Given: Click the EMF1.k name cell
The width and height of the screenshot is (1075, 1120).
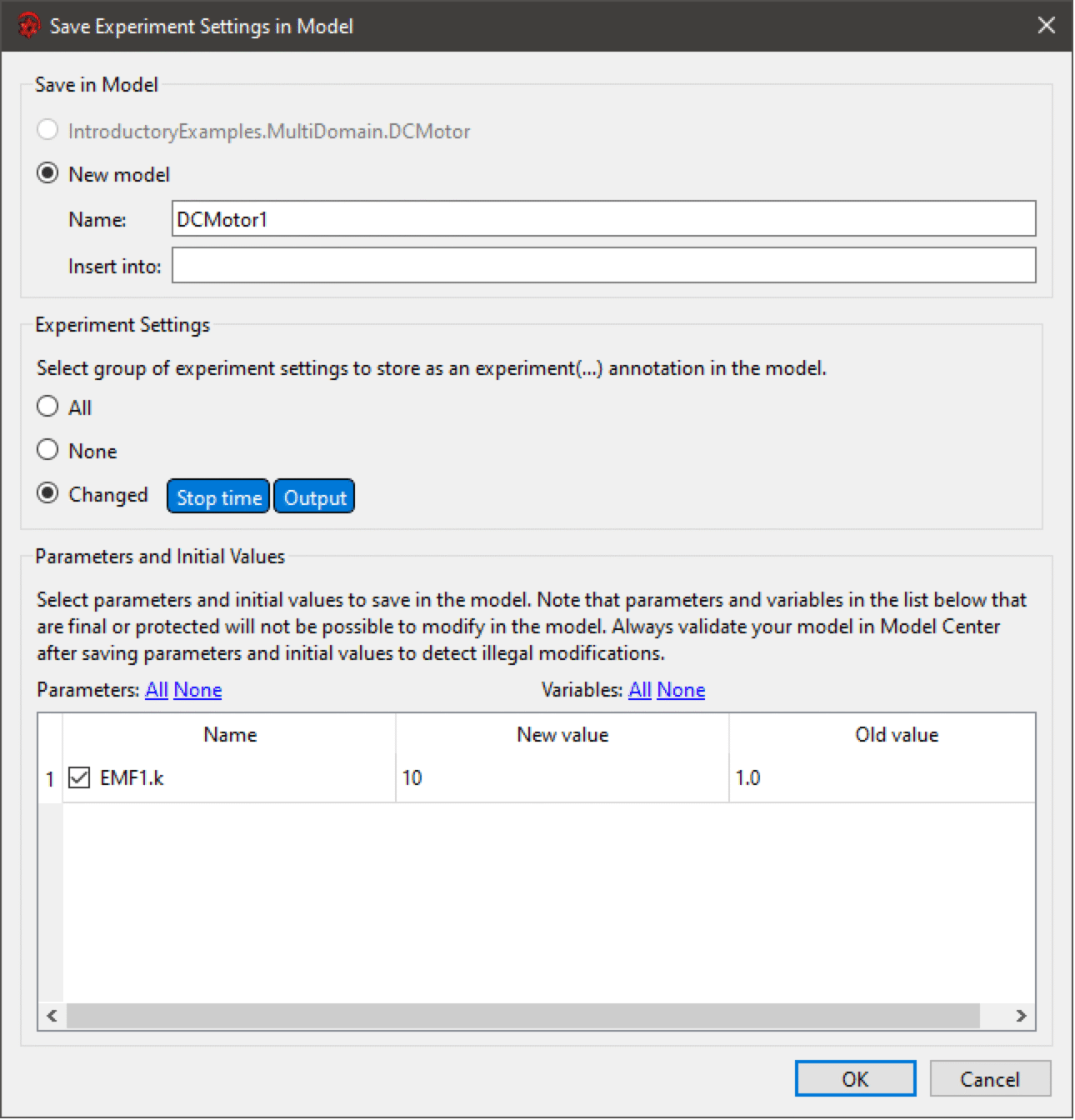Looking at the screenshot, I should tap(229, 778).
